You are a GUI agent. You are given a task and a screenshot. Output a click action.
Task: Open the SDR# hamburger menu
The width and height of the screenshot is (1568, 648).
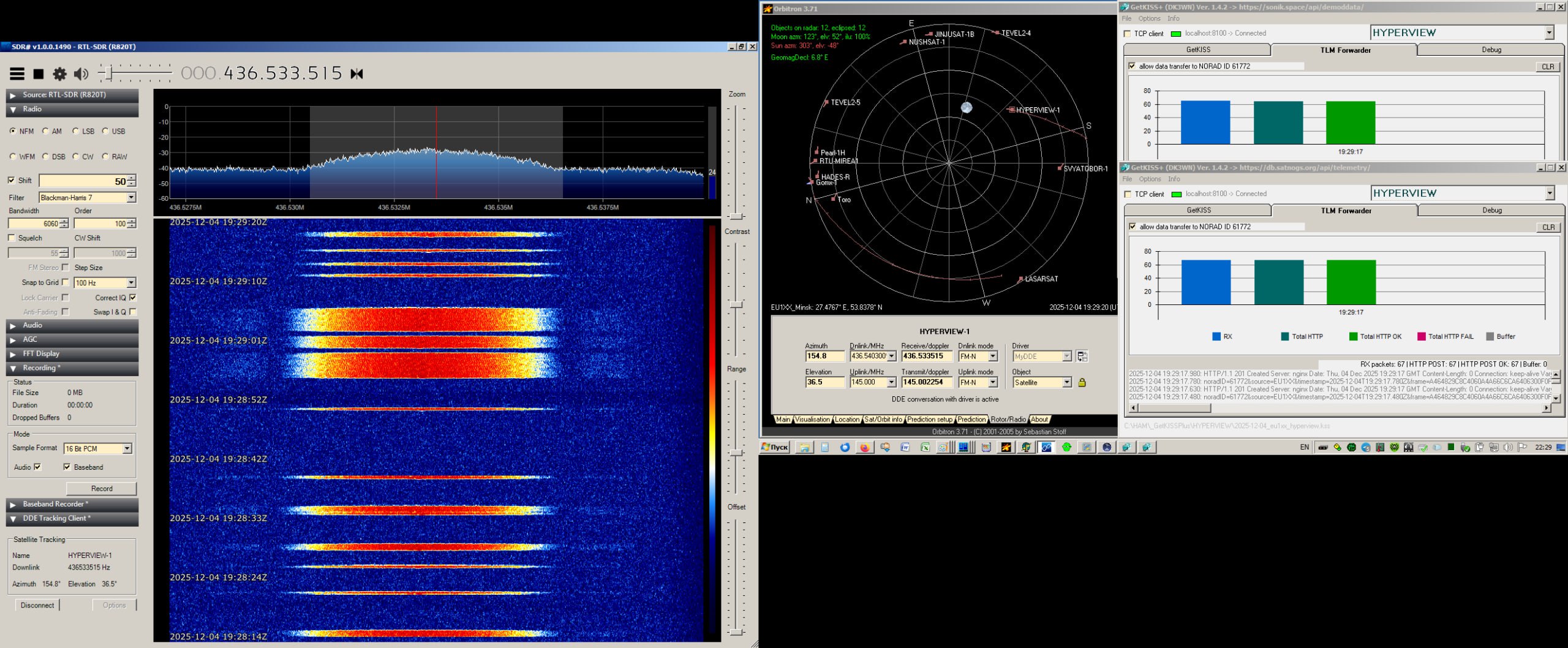[x=17, y=74]
